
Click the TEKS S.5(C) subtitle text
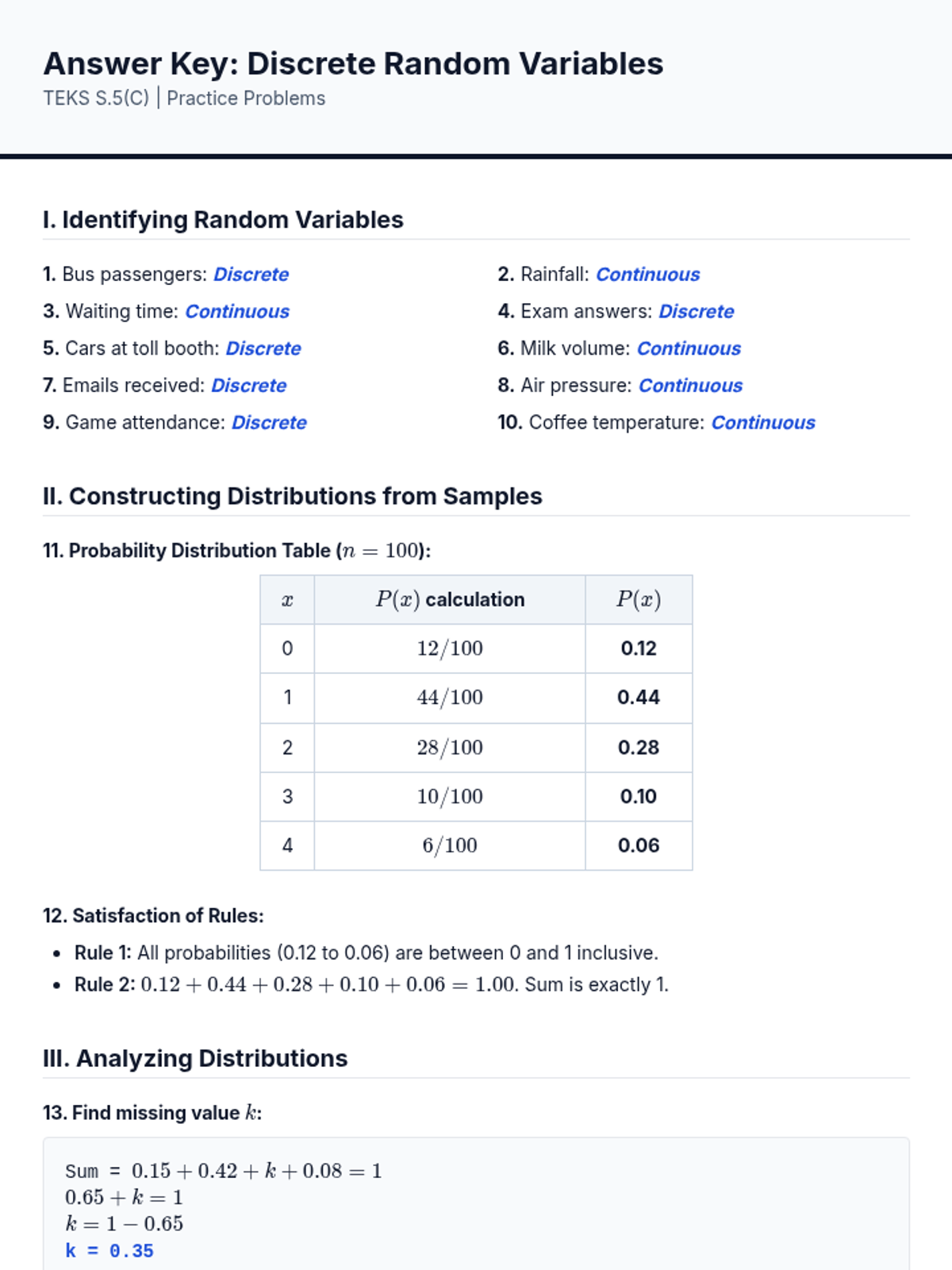point(184,98)
